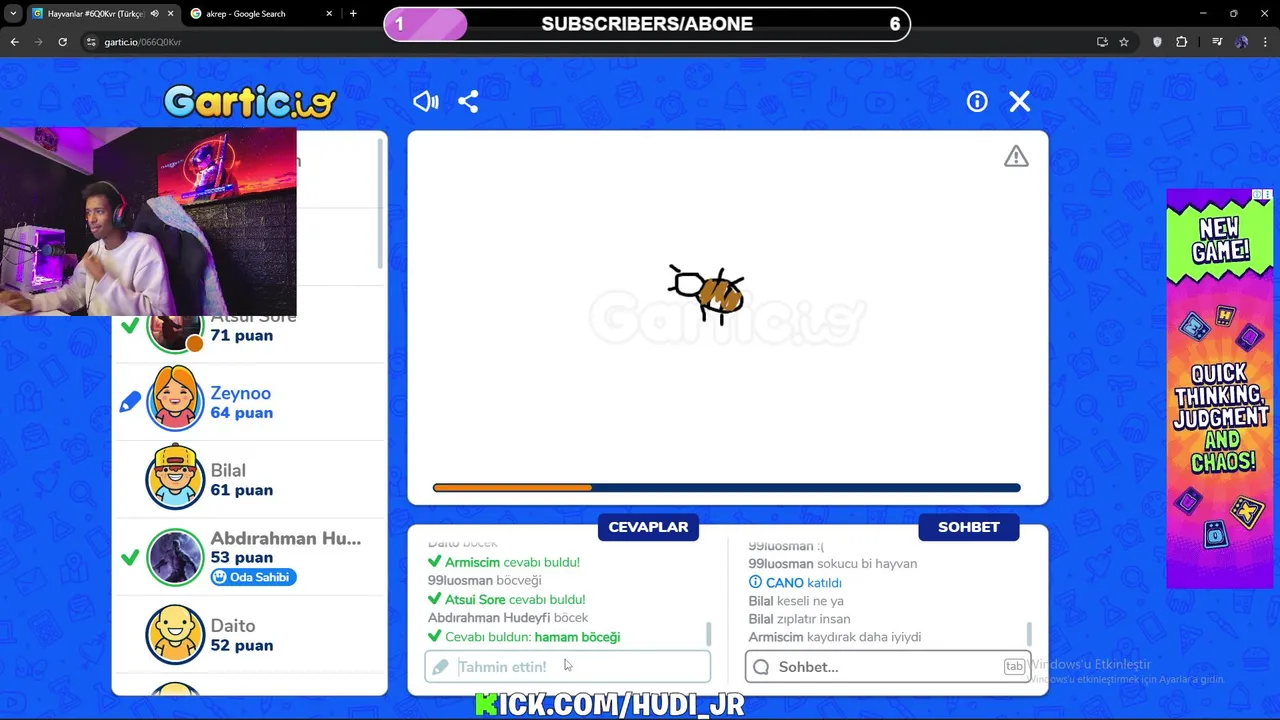Click the pencil icon in the guess field
The width and height of the screenshot is (1280, 720).
pos(441,667)
